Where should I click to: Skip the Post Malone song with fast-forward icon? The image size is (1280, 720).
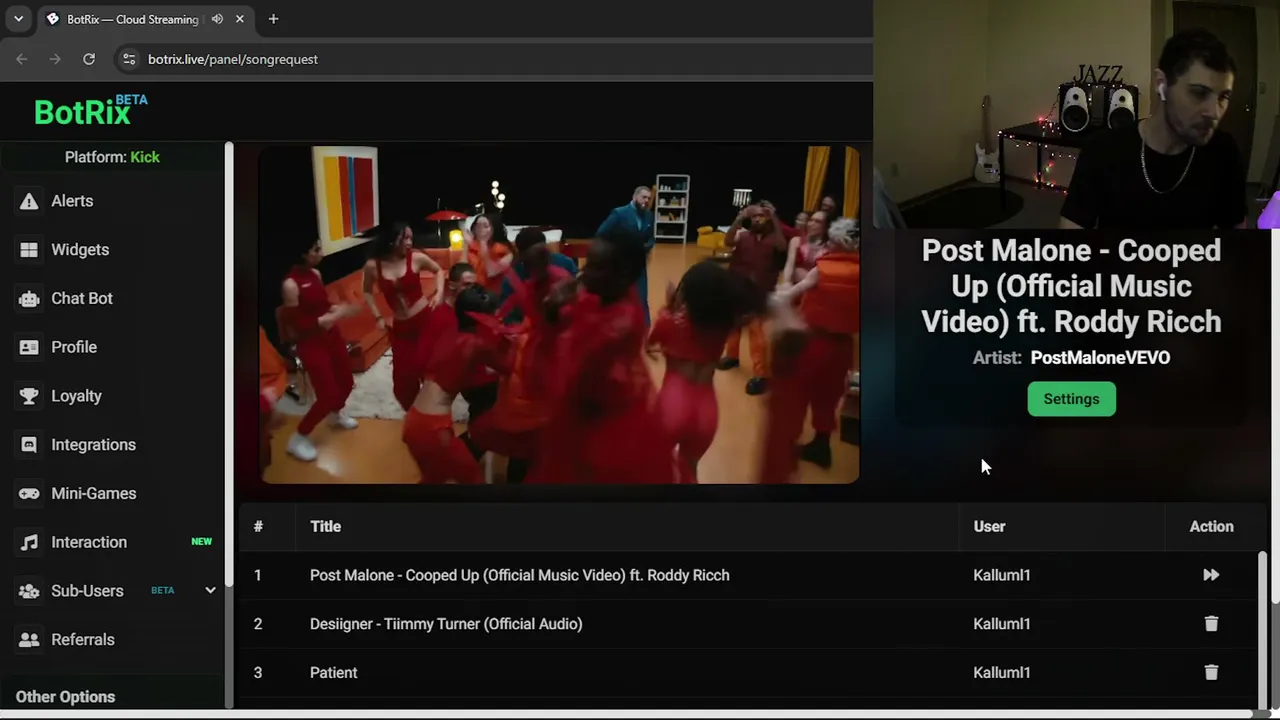1211,575
